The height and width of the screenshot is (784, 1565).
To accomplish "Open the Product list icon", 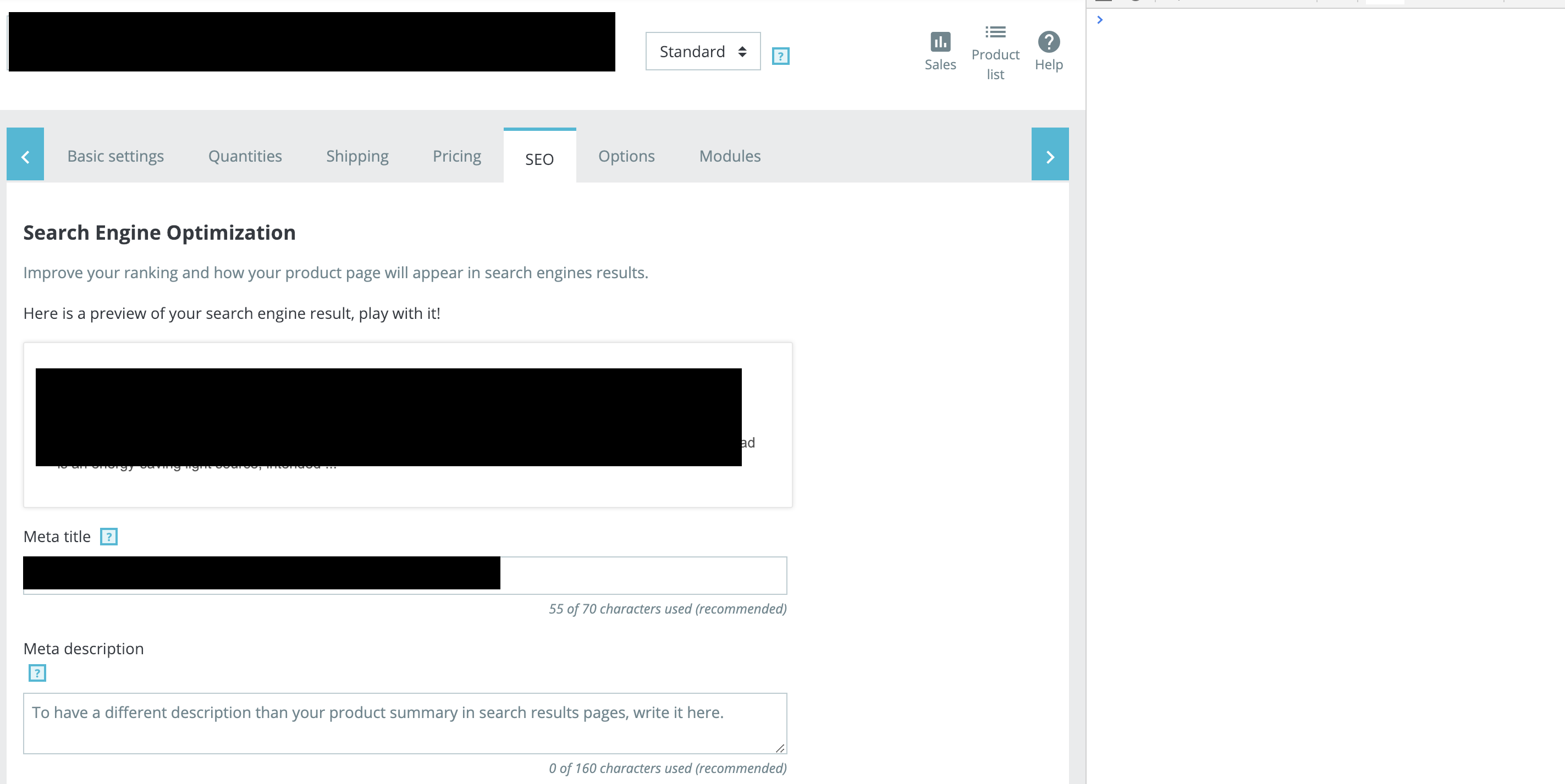I will [x=995, y=32].
